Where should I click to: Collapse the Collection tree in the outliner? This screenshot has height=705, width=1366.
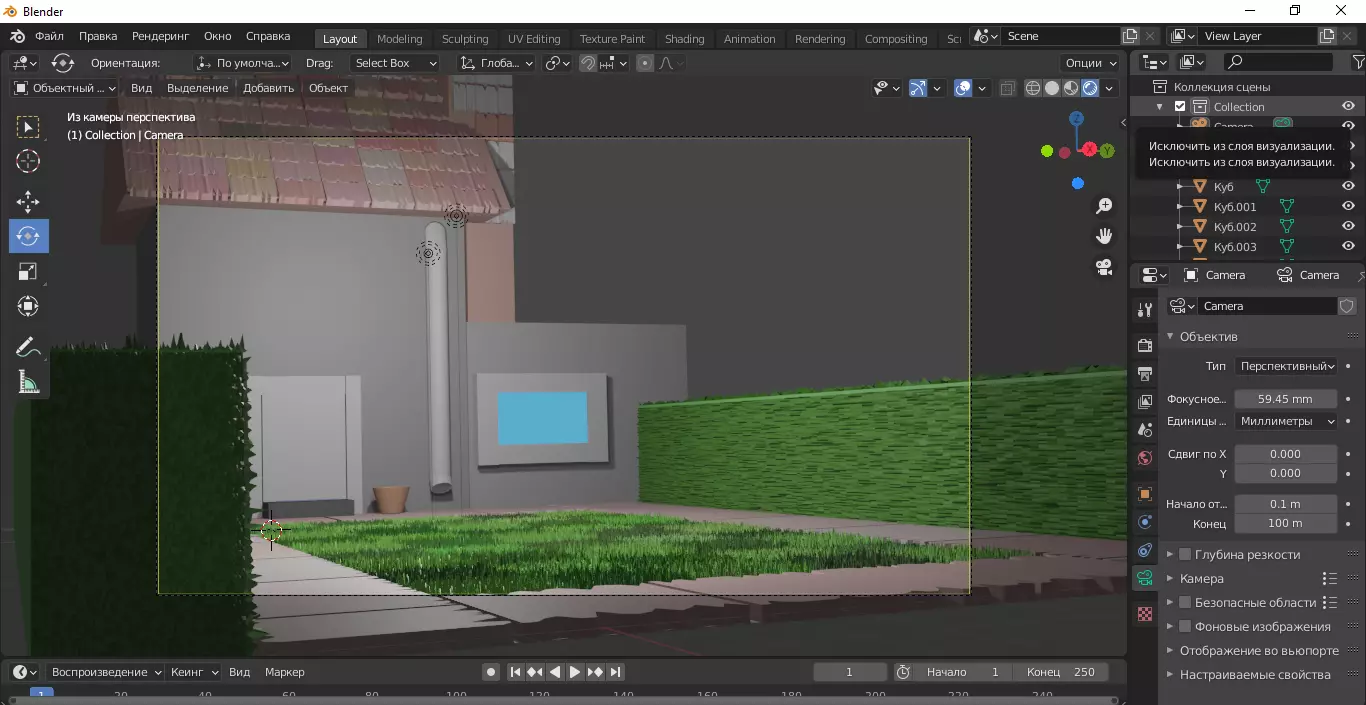coord(1160,107)
